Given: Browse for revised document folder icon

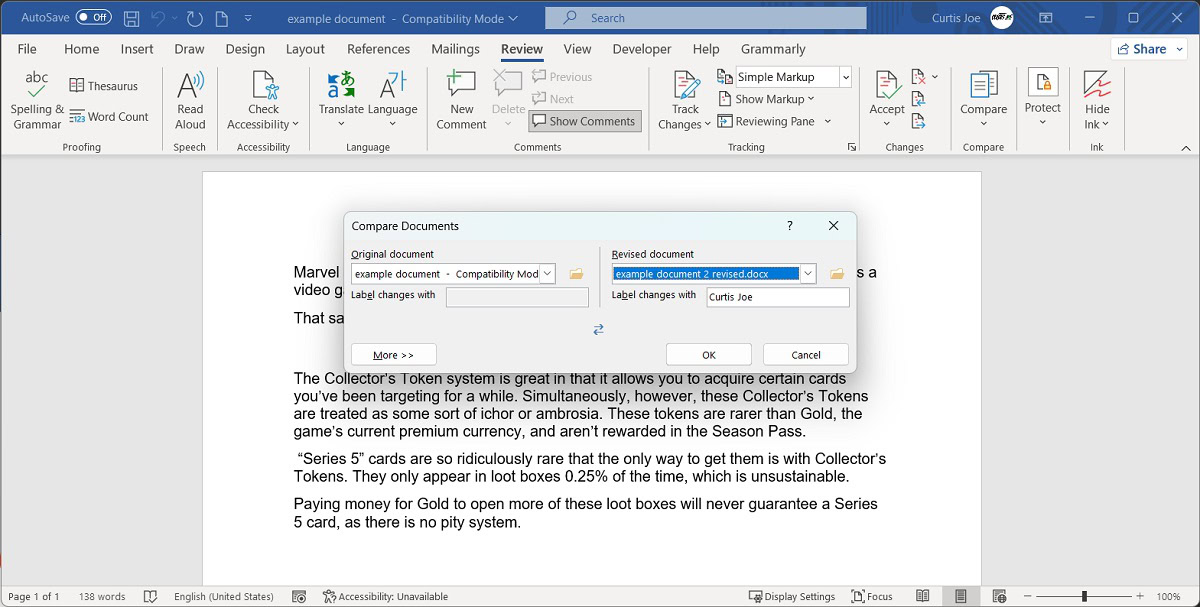Looking at the screenshot, I should 837,274.
